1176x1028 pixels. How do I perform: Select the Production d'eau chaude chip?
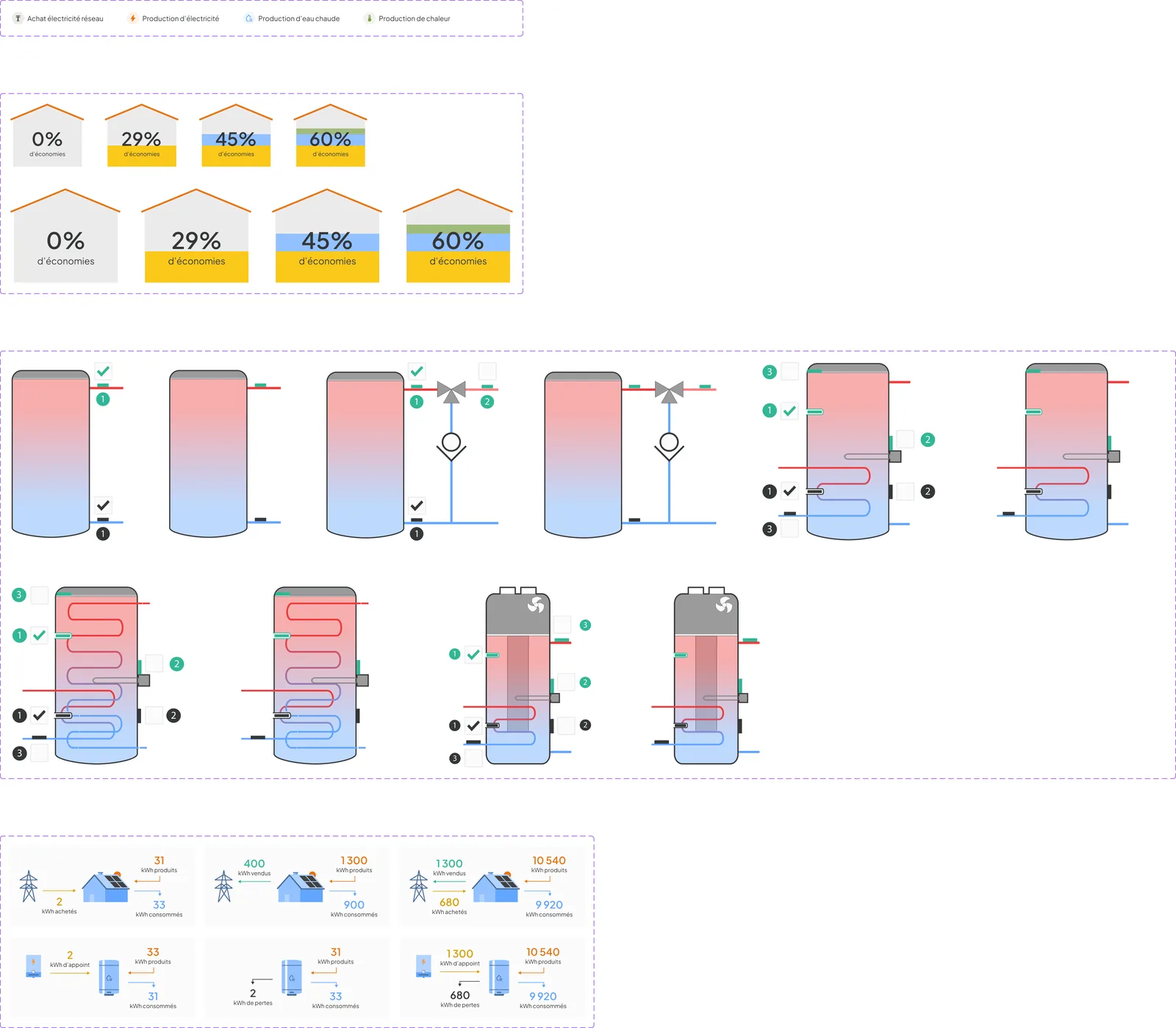click(292, 18)
